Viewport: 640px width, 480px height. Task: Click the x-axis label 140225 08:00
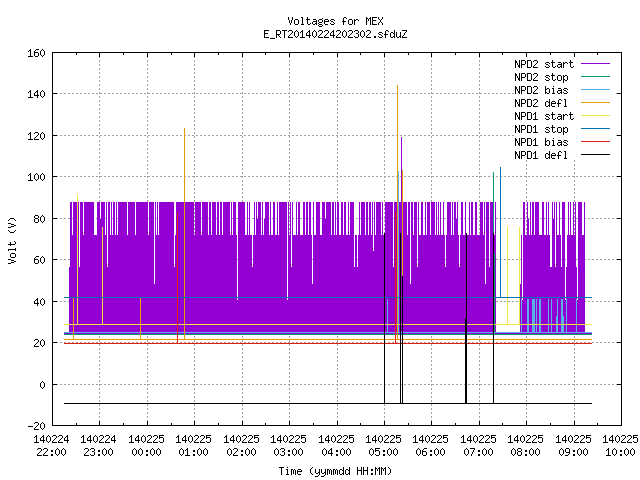(x=525, y=446)
